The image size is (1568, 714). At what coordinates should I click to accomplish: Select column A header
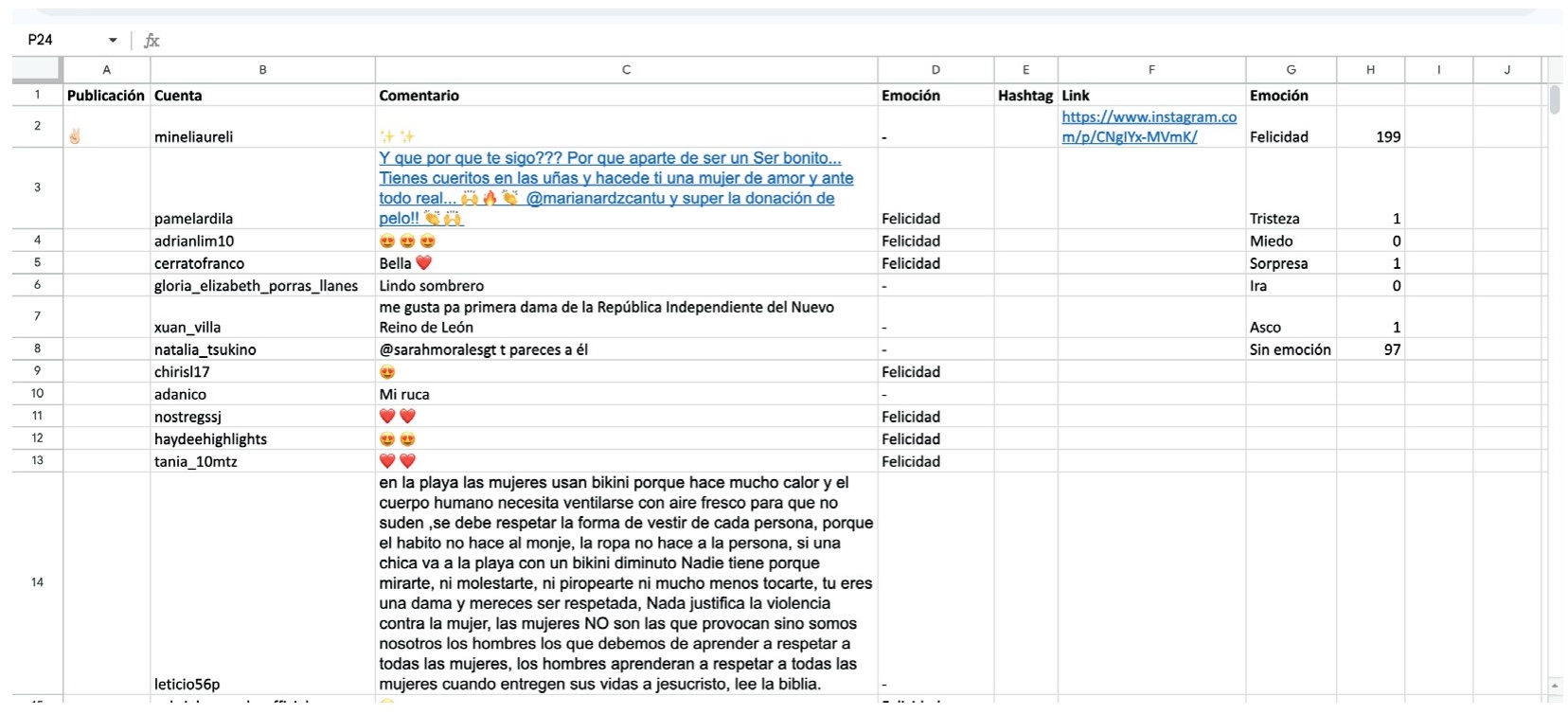106,69
